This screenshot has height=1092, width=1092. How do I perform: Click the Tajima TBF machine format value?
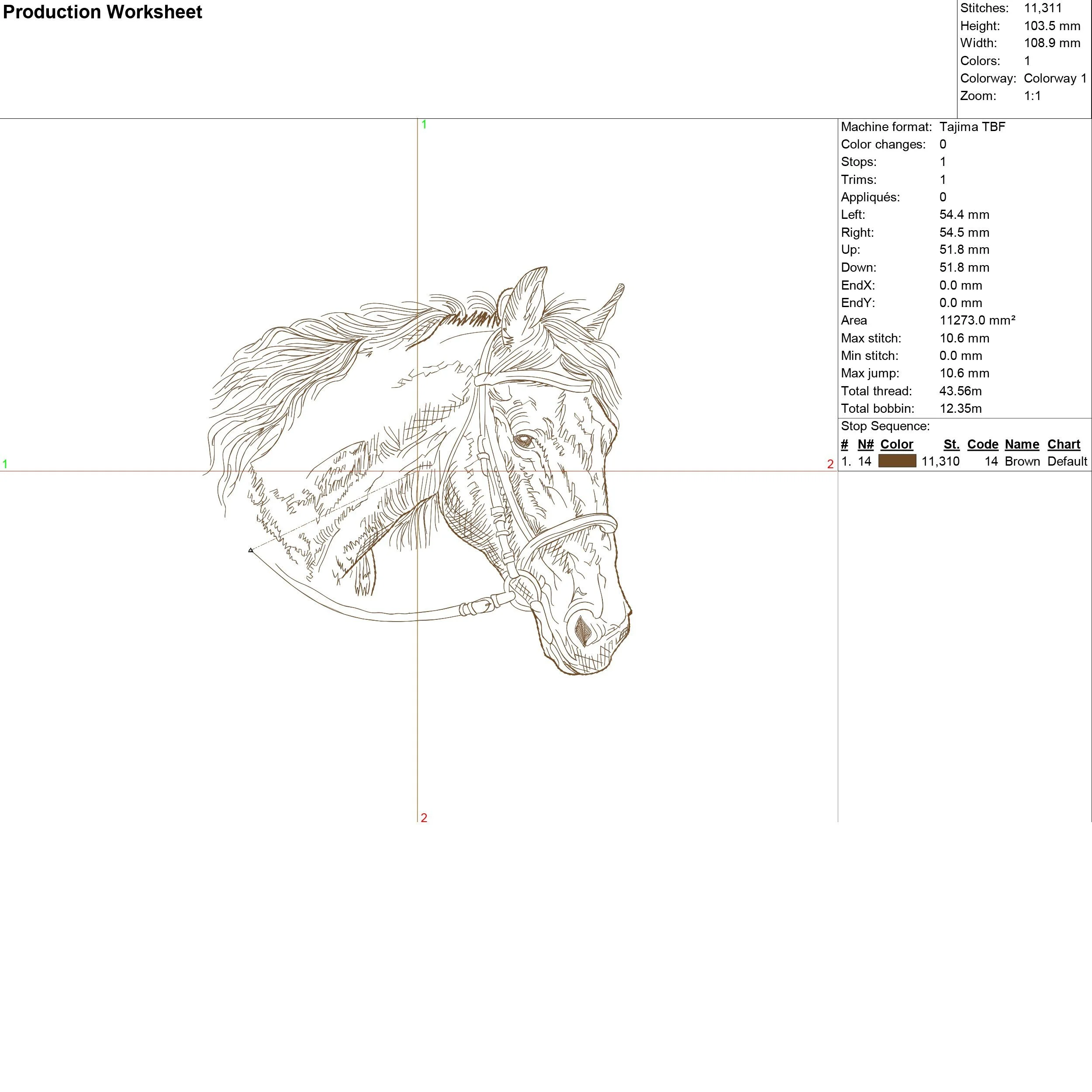(972, 127)
